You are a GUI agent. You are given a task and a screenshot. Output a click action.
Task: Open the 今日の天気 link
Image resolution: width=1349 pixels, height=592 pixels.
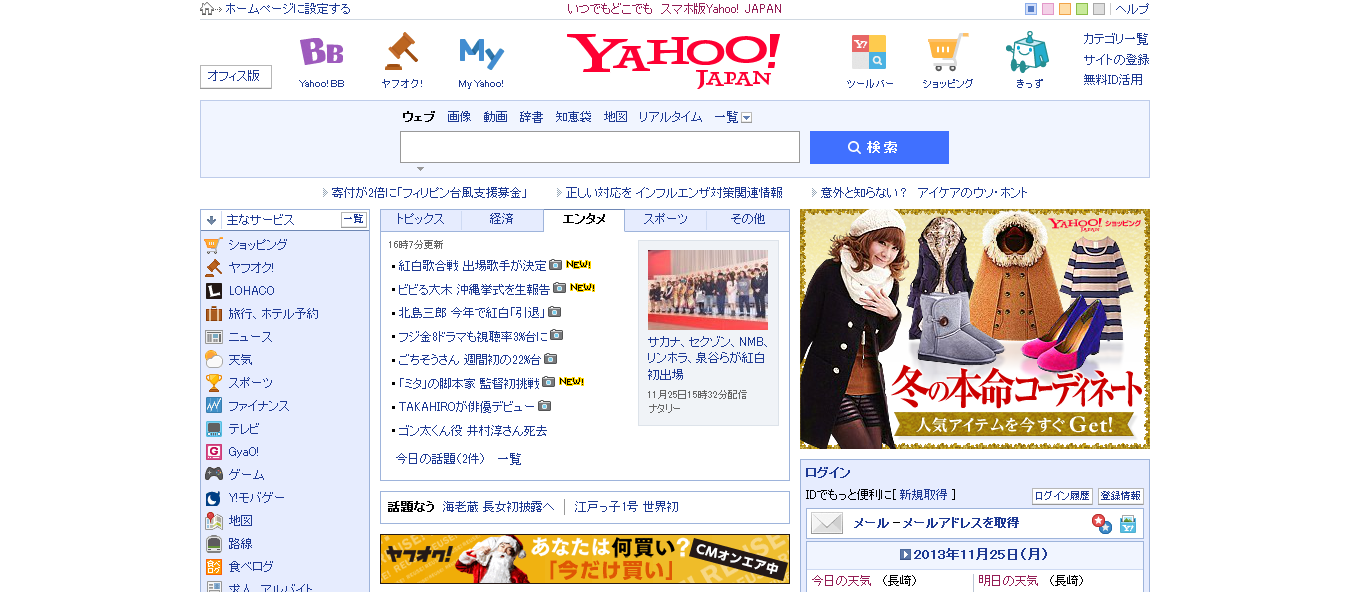coord(841,580)
